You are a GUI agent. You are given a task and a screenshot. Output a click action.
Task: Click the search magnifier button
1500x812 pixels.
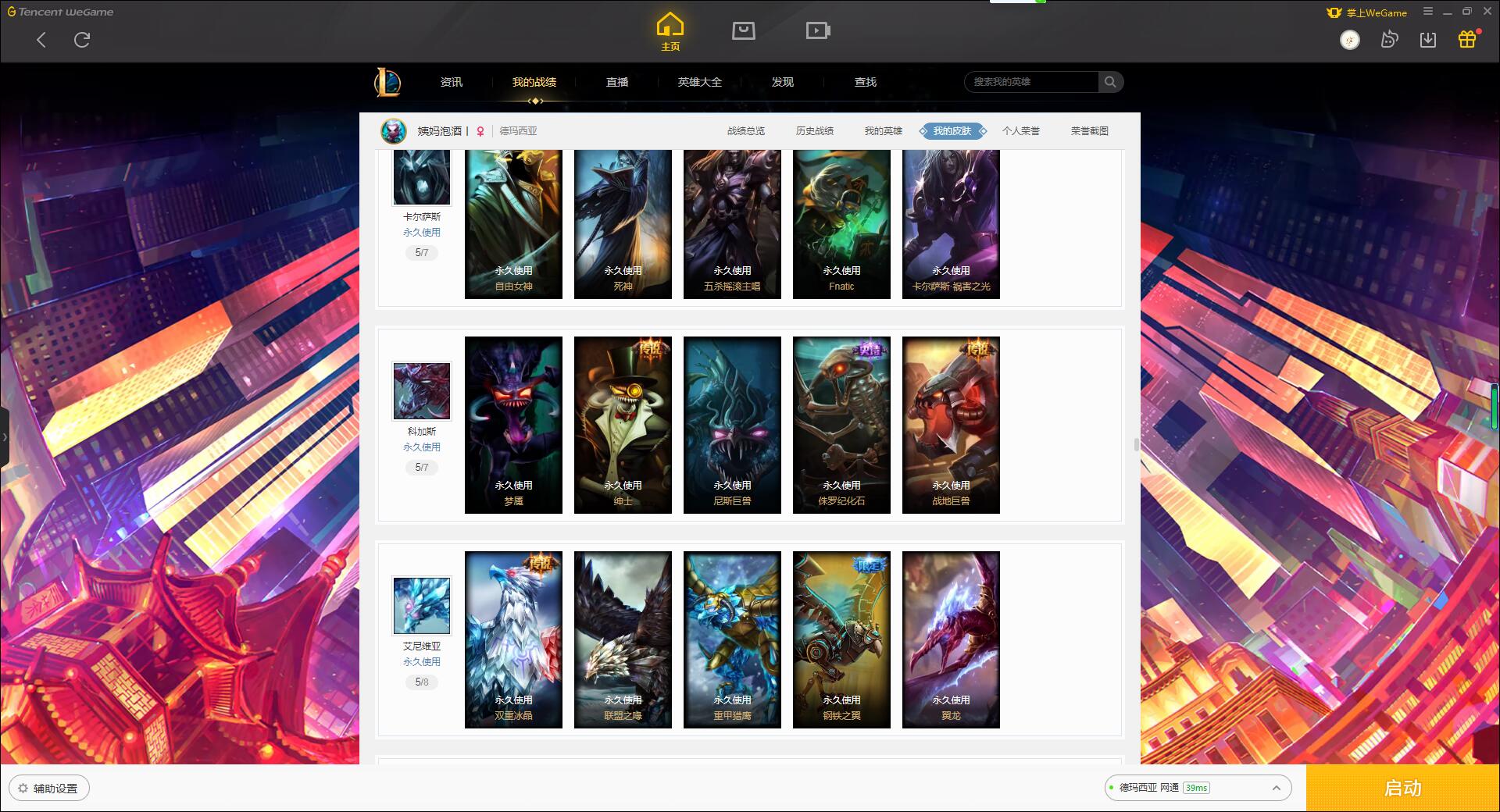coord(1110,82)
